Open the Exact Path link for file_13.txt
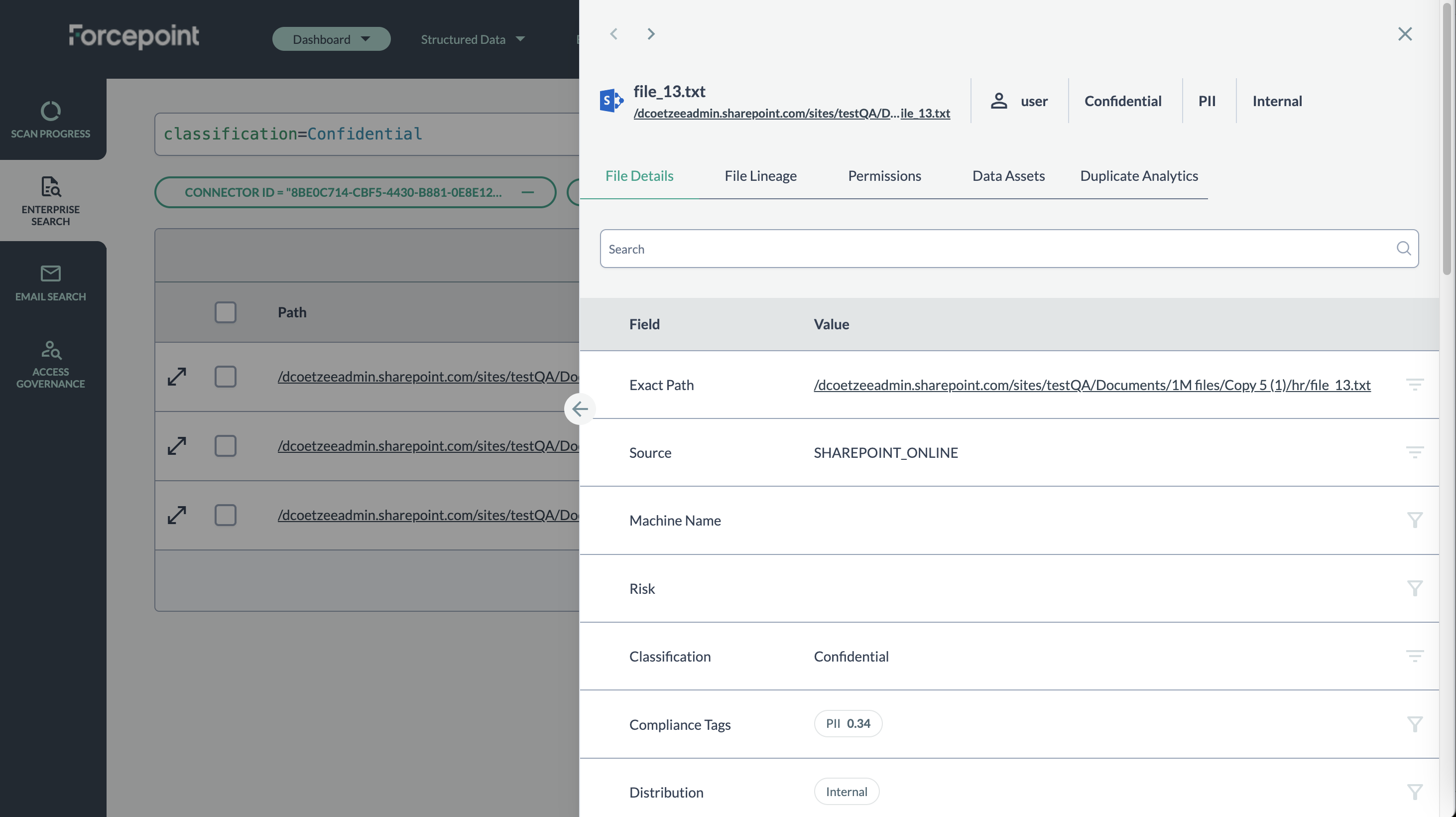1456x817 pixels. coord(1092,385)
